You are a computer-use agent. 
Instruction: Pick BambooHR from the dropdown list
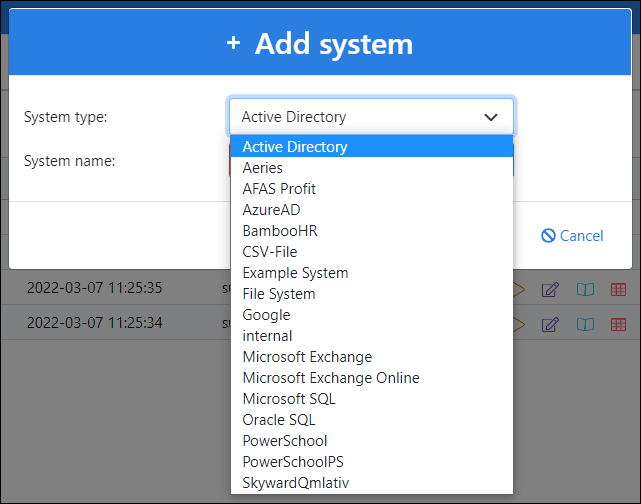coord(279,231)
